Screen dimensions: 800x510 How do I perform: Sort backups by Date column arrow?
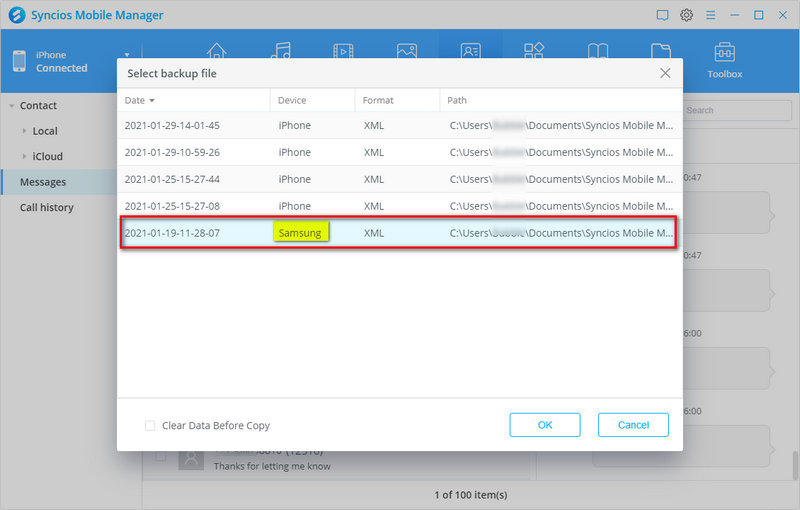pyautogui.click(x=152, y=100)
